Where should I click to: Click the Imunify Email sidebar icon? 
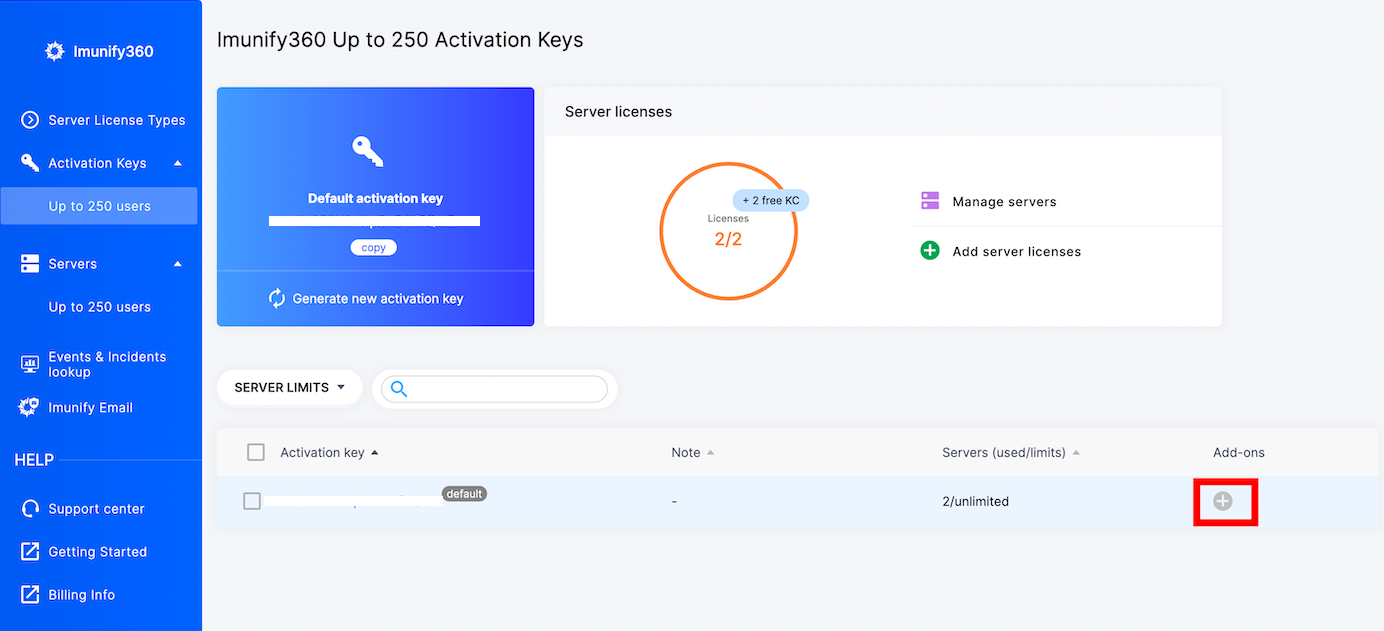coord(27,407)
